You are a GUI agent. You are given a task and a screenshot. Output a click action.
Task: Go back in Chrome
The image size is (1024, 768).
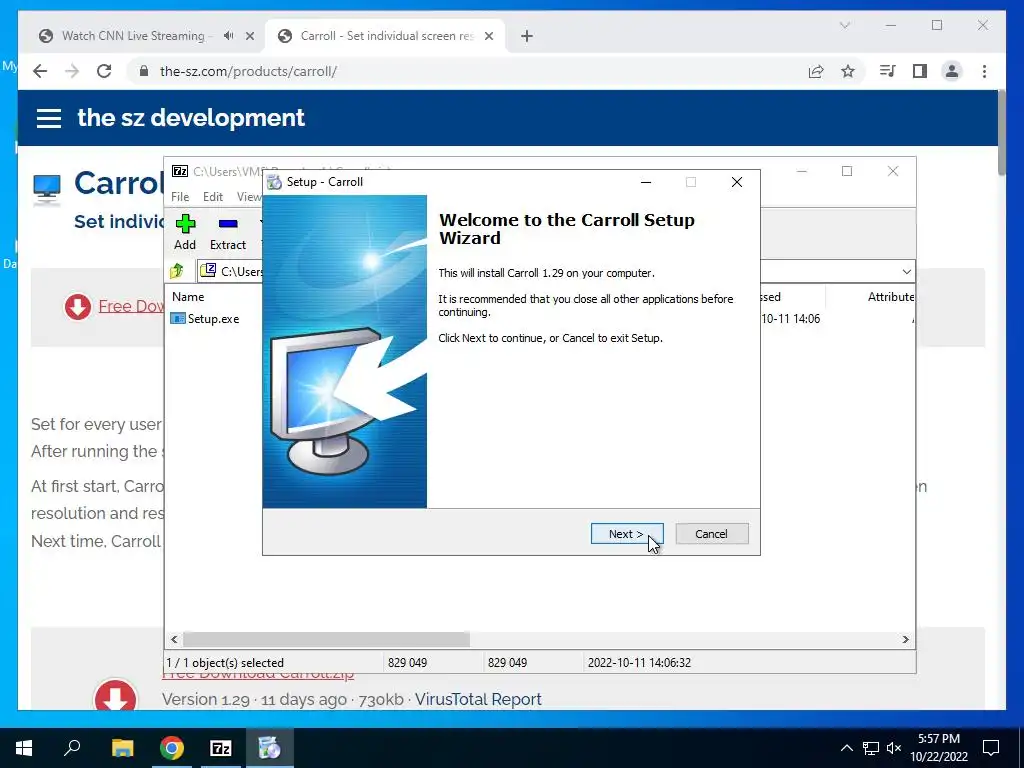coord(40,71)
